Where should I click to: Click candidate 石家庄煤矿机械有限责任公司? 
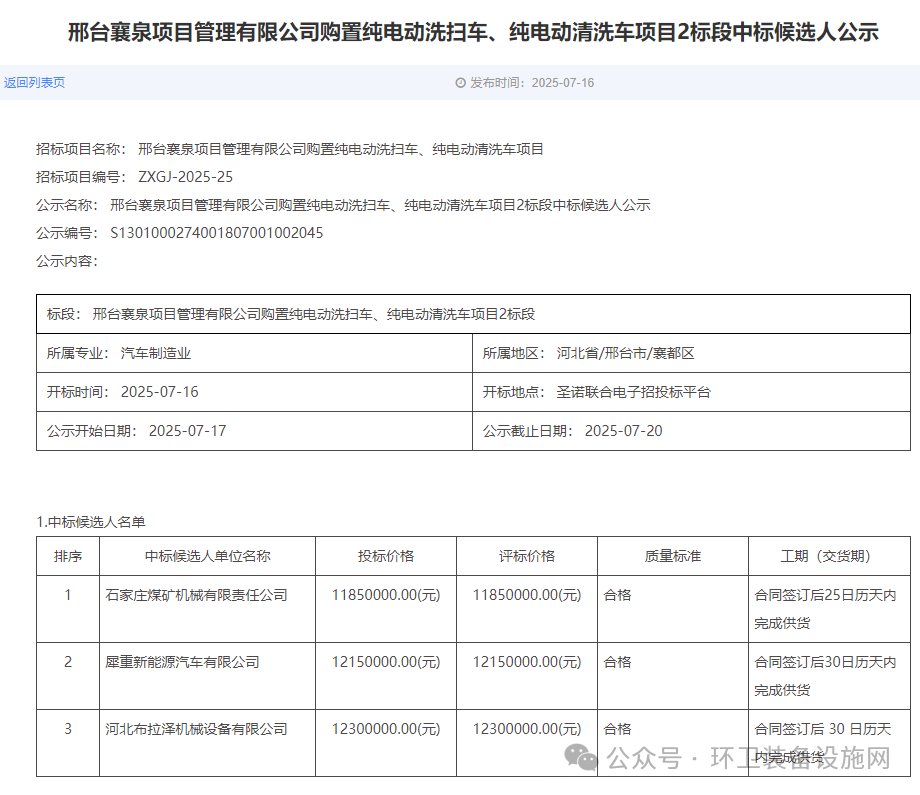coord(197,596)
